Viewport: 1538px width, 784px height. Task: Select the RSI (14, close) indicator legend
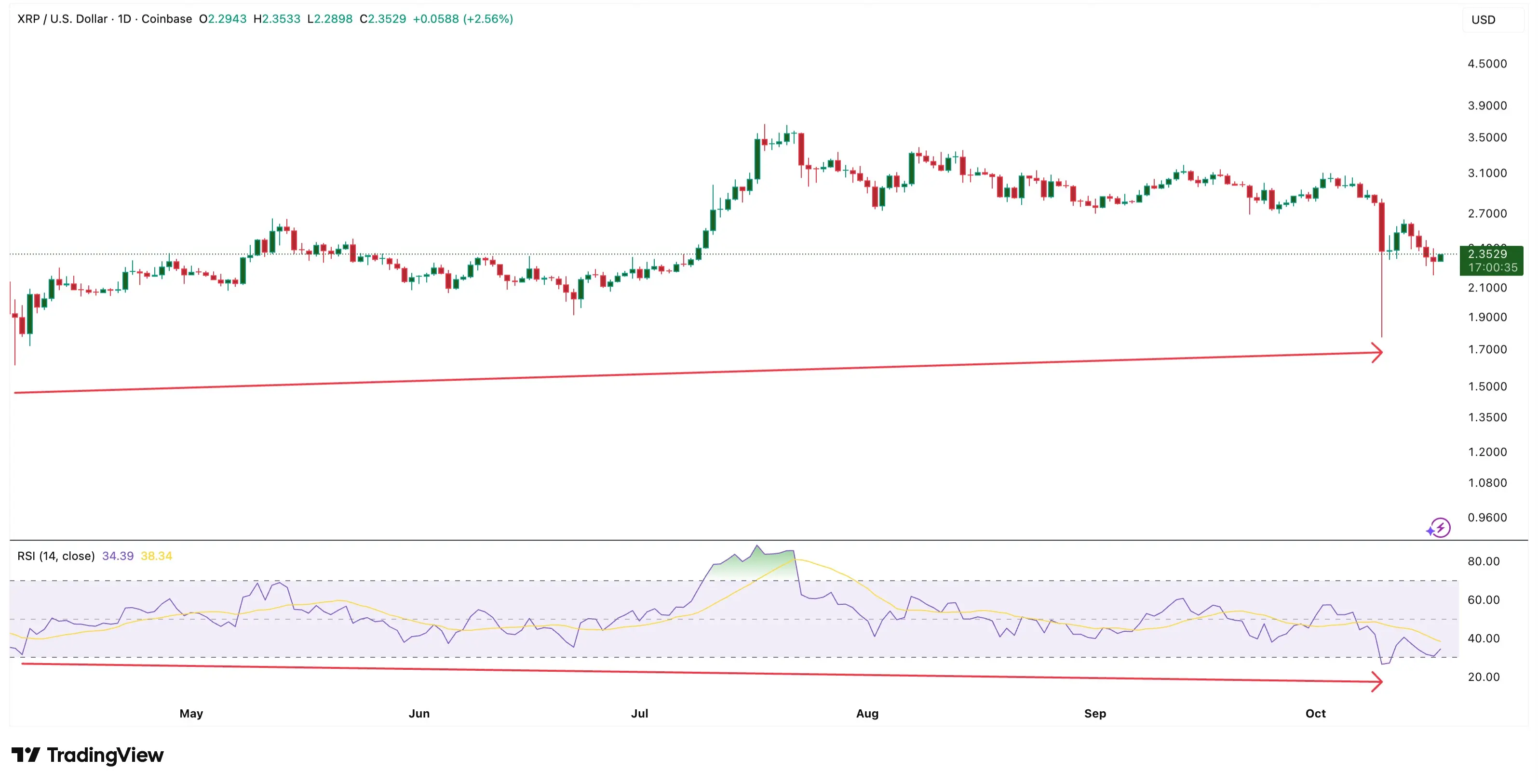pos(56,556)
